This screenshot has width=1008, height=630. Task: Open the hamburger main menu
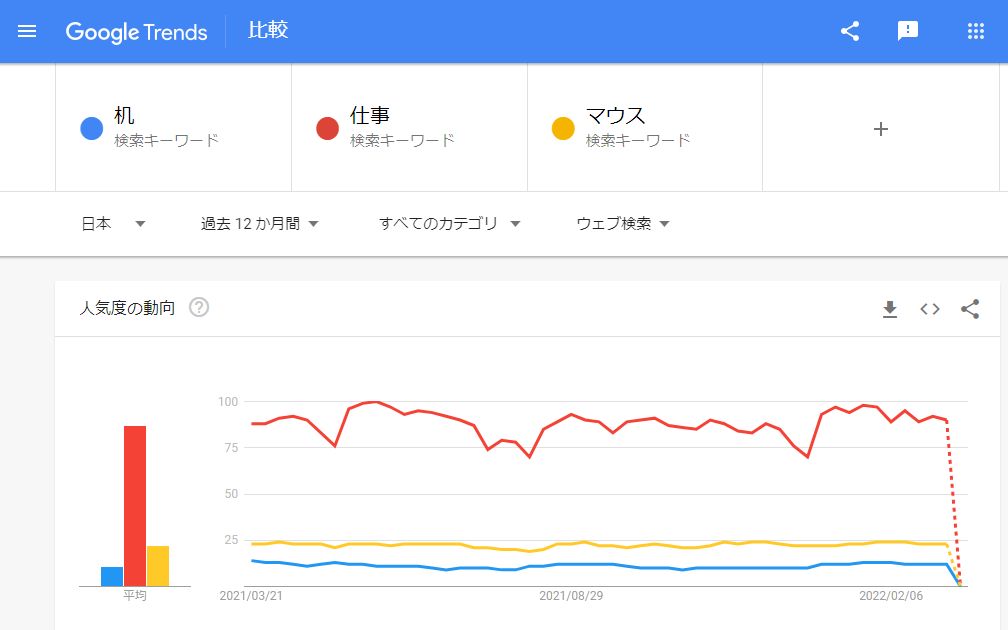coord(27,31)
